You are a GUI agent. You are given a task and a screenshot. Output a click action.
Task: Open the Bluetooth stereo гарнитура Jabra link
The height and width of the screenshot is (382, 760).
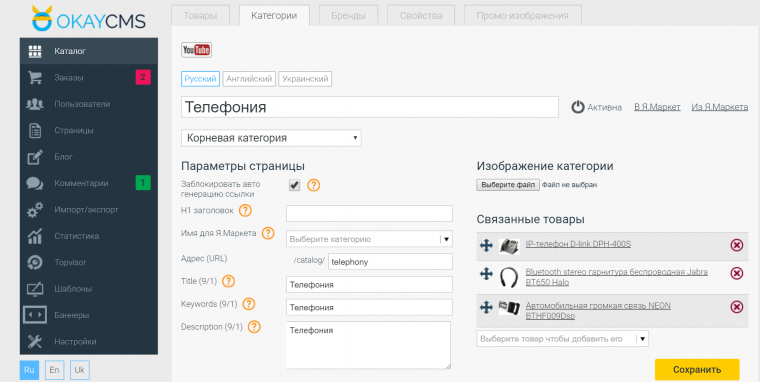pos(617,277)
